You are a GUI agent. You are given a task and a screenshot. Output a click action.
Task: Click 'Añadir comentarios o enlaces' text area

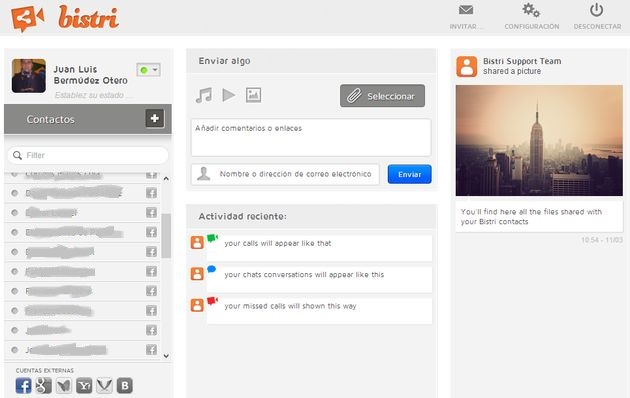click(311, 137)
